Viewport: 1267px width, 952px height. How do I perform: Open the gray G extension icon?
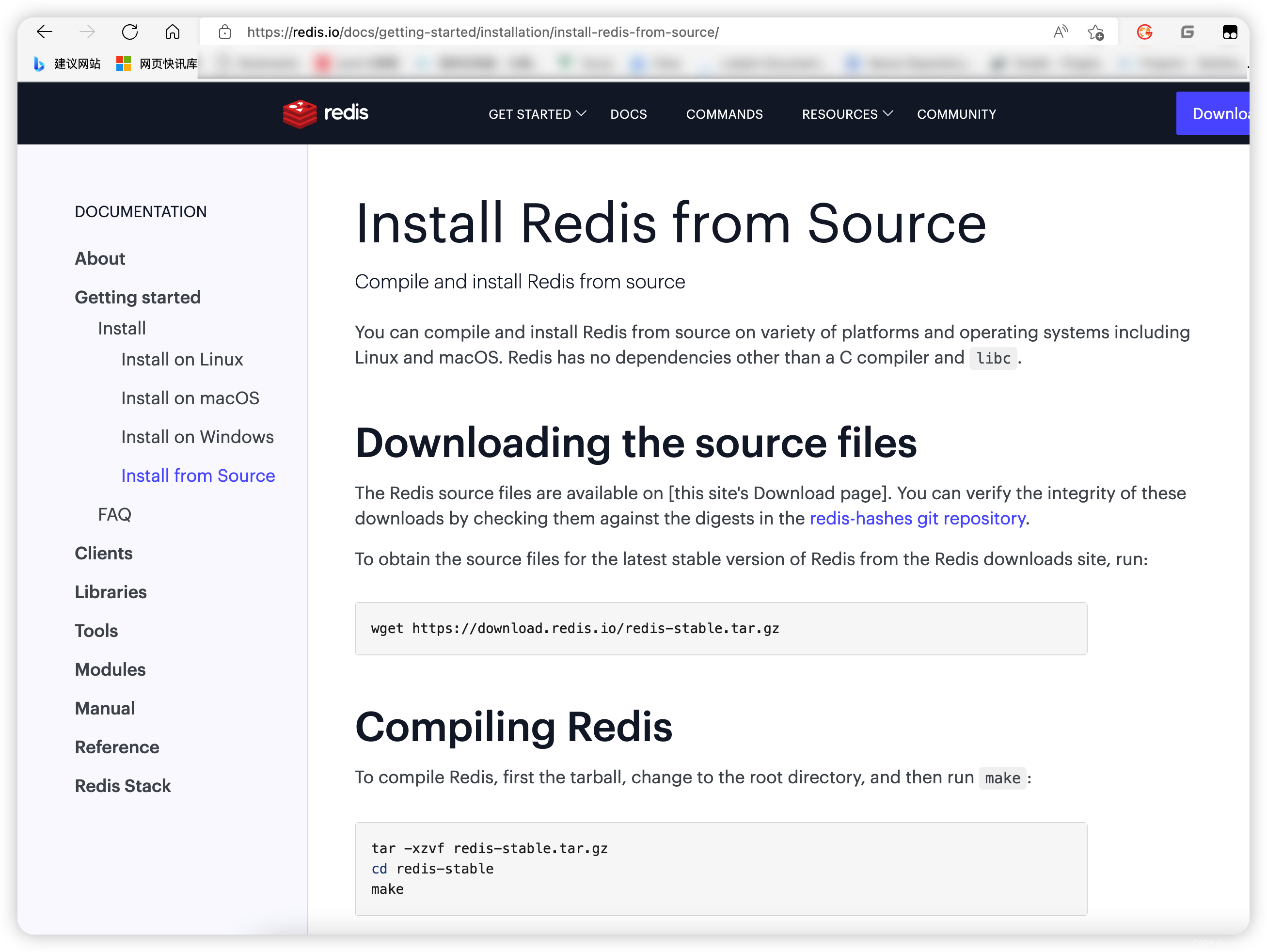[1188, 32]
